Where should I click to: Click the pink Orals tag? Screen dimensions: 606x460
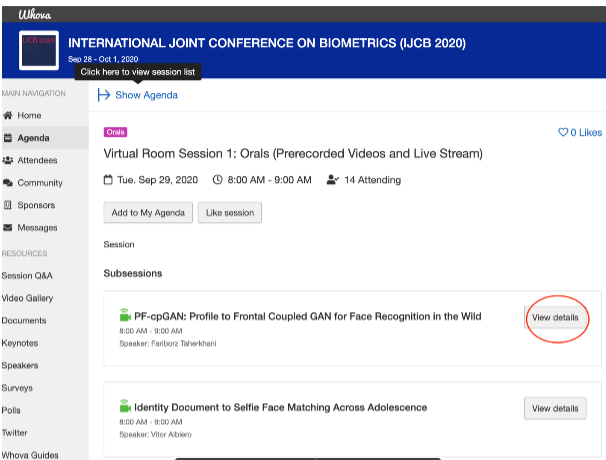[x=115, y=132]
